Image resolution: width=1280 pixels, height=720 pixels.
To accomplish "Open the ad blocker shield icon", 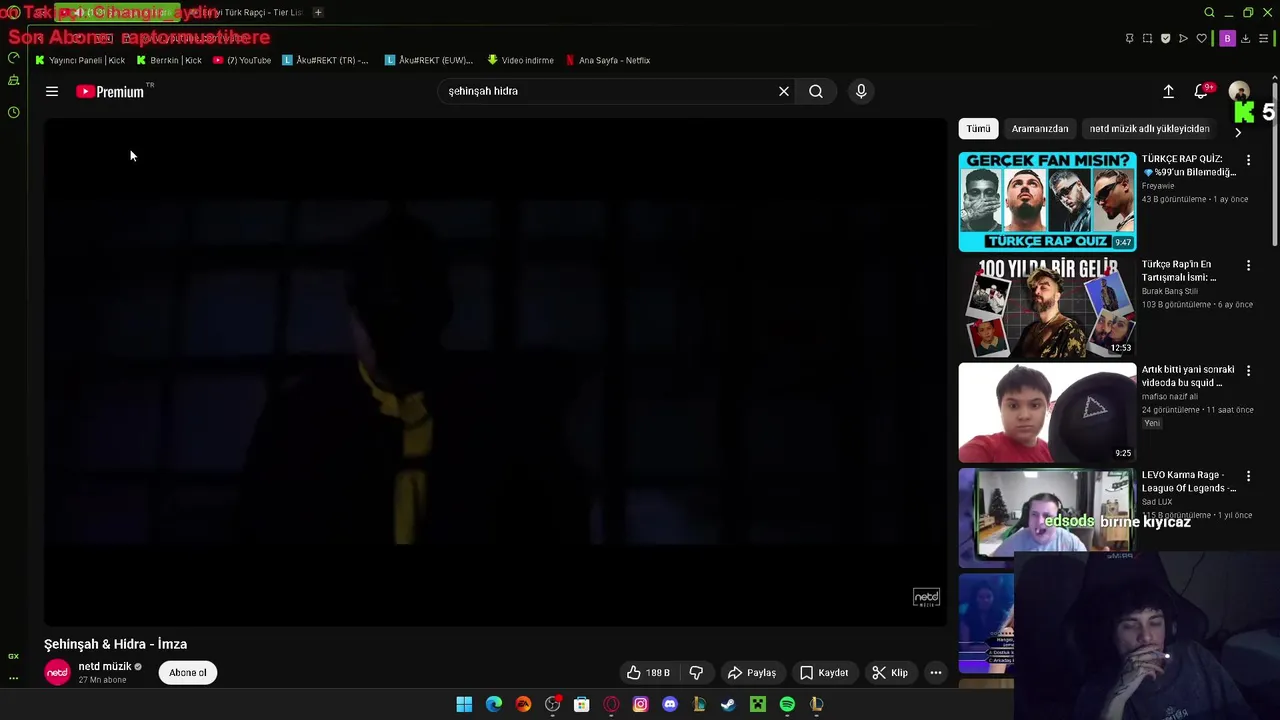I will click(1165, 38).
